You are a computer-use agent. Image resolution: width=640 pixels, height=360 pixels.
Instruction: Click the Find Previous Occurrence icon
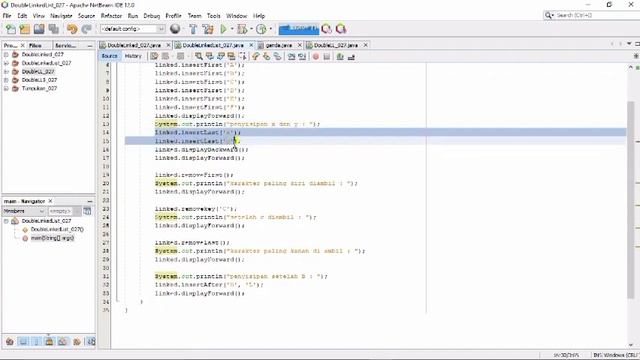pyautogui.click(x=209, y=56)
